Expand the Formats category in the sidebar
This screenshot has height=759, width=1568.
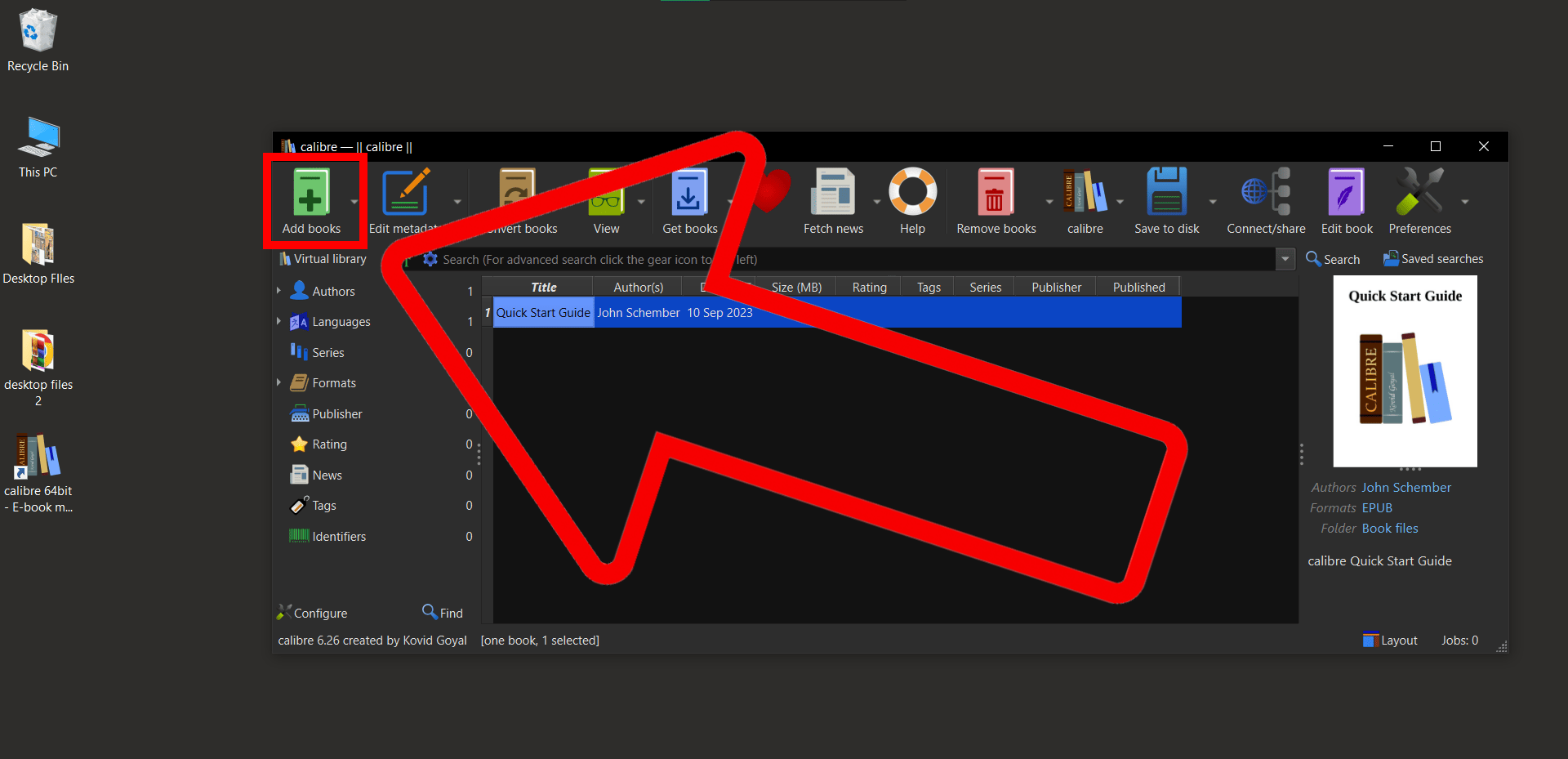pos(280,382)
